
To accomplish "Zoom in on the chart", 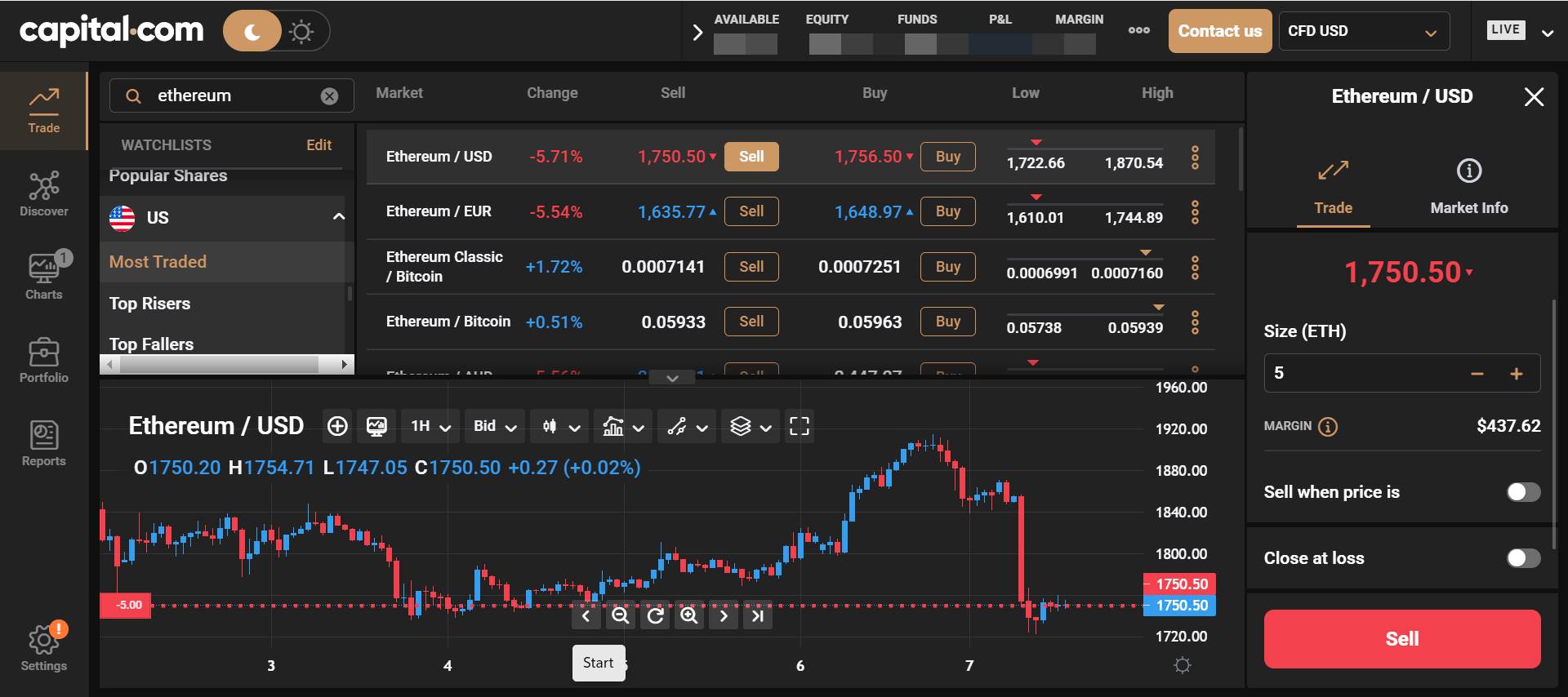I will coord(689,616).
